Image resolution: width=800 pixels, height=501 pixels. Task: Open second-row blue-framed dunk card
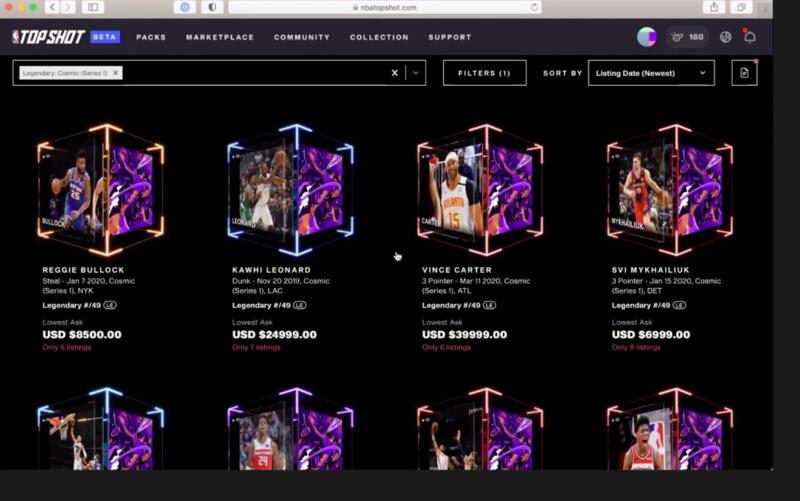coord(101,429)
